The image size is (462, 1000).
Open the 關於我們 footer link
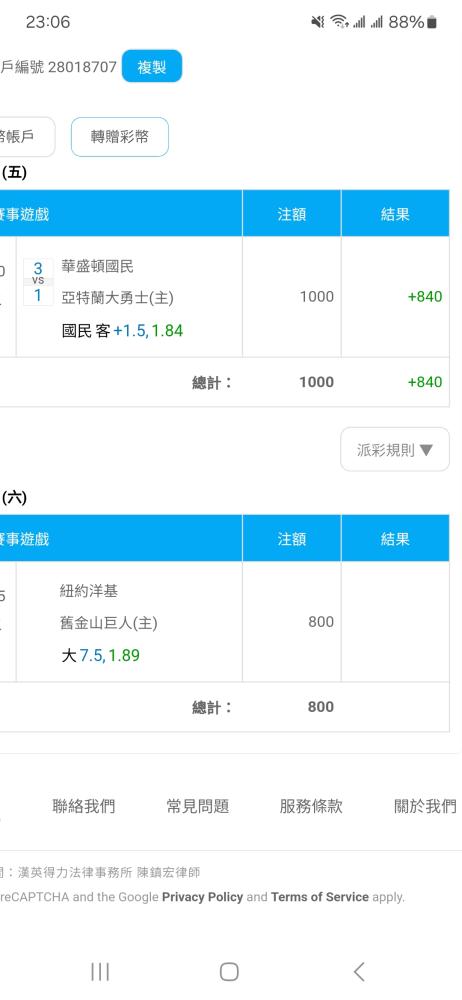pyautogui.click(x=425, y=806)
